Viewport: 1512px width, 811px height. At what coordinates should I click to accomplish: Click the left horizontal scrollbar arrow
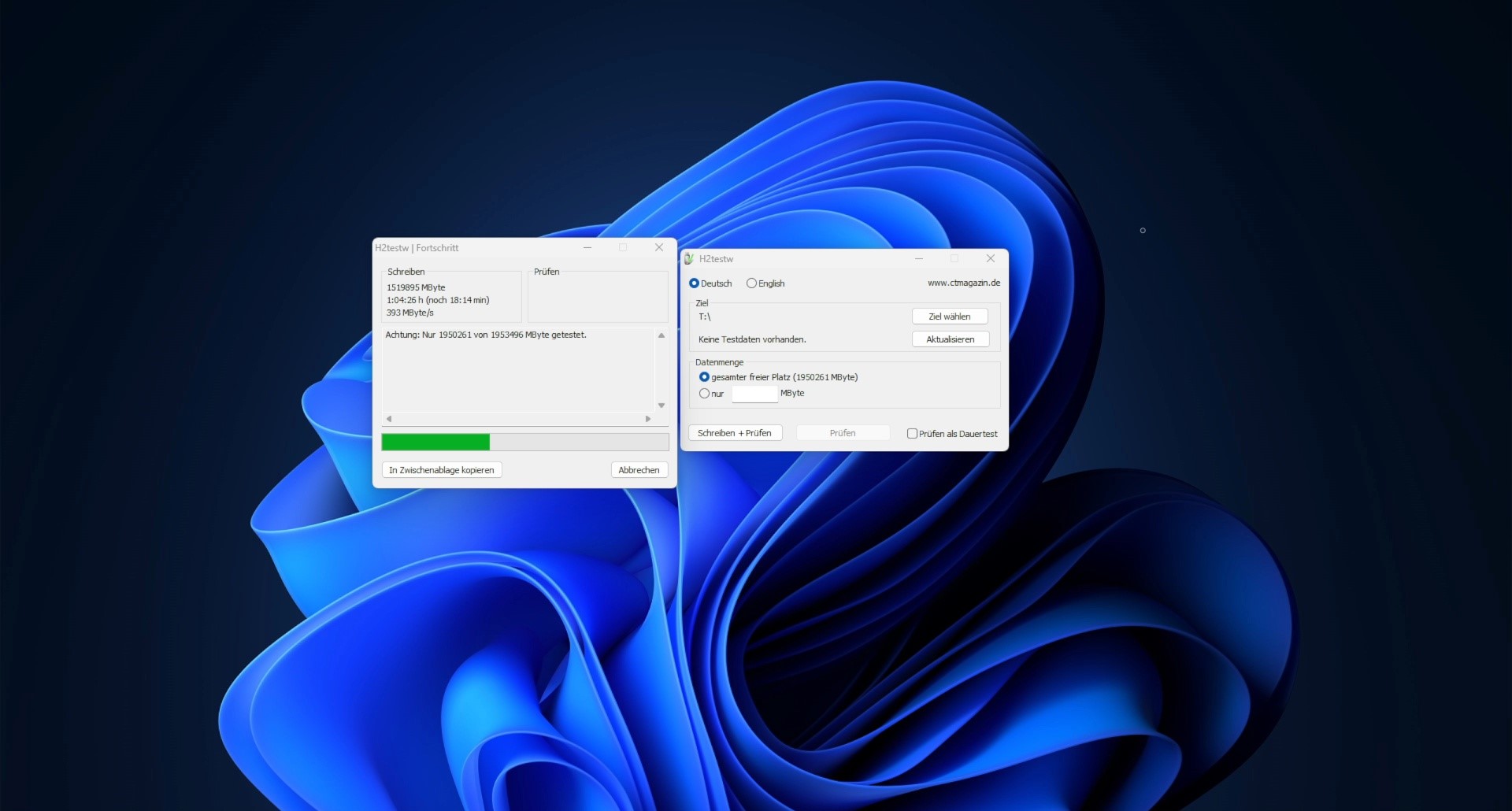[387, 419]
